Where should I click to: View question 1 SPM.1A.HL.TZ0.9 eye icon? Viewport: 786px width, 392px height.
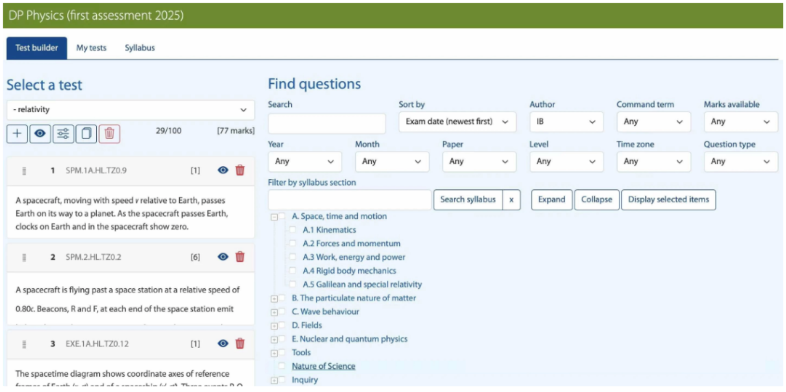(x=223, y=170)
